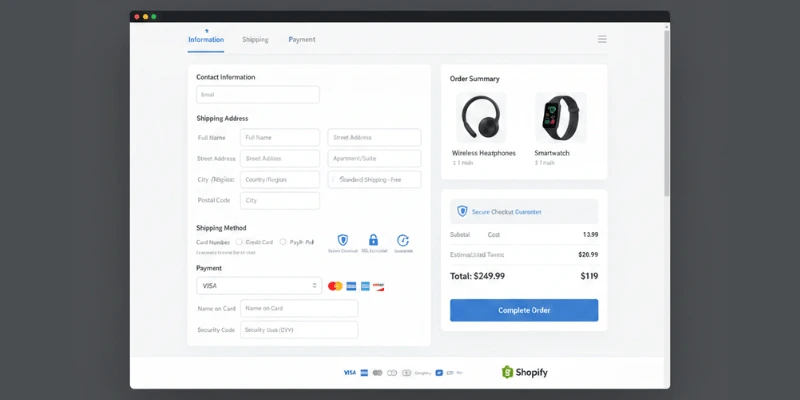
Task: Click the Wireless Headphones product thumbnail
Action: (482, 117)
